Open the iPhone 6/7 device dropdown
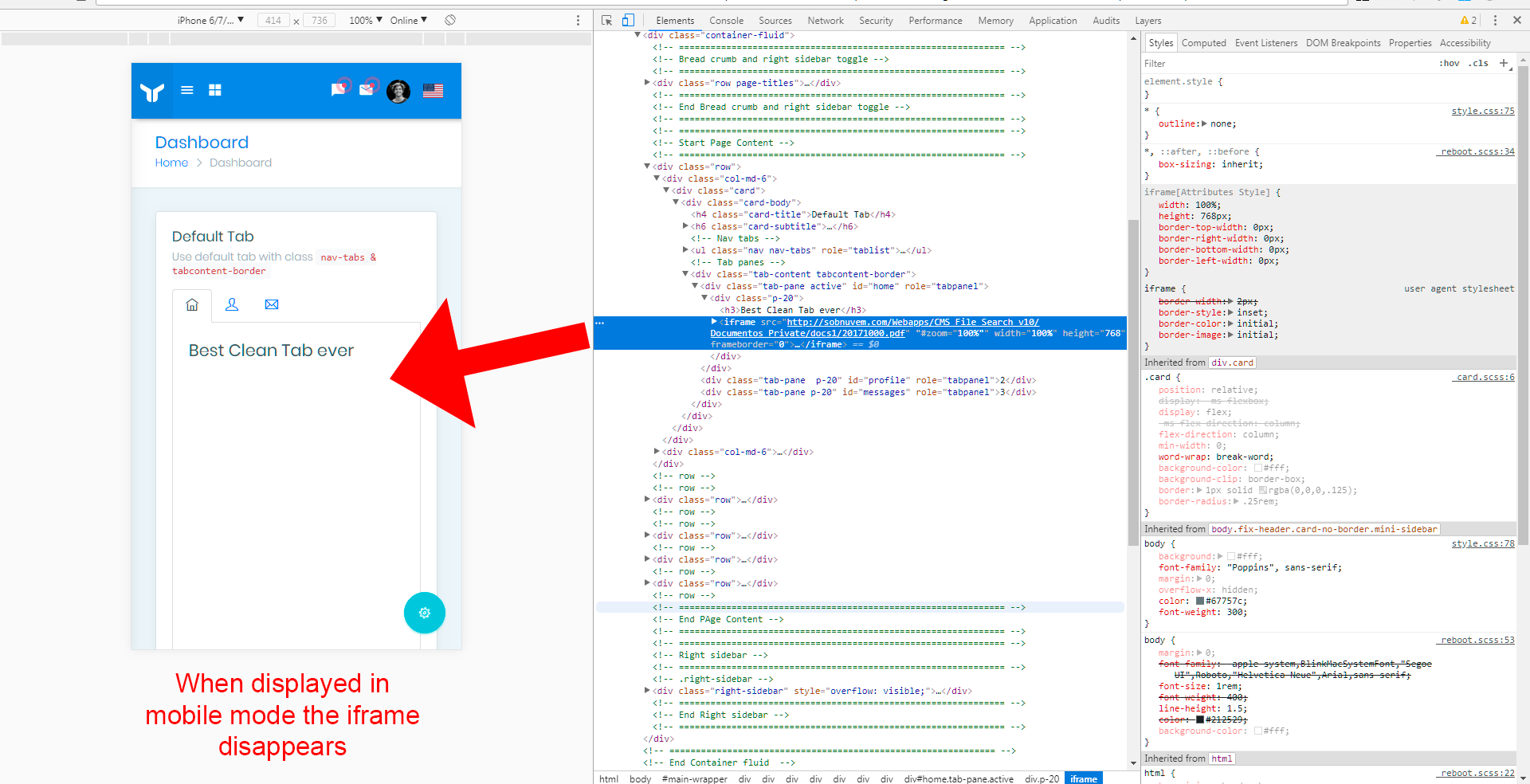The width and height of the screenshot is (1530, 784). point(210,20)
